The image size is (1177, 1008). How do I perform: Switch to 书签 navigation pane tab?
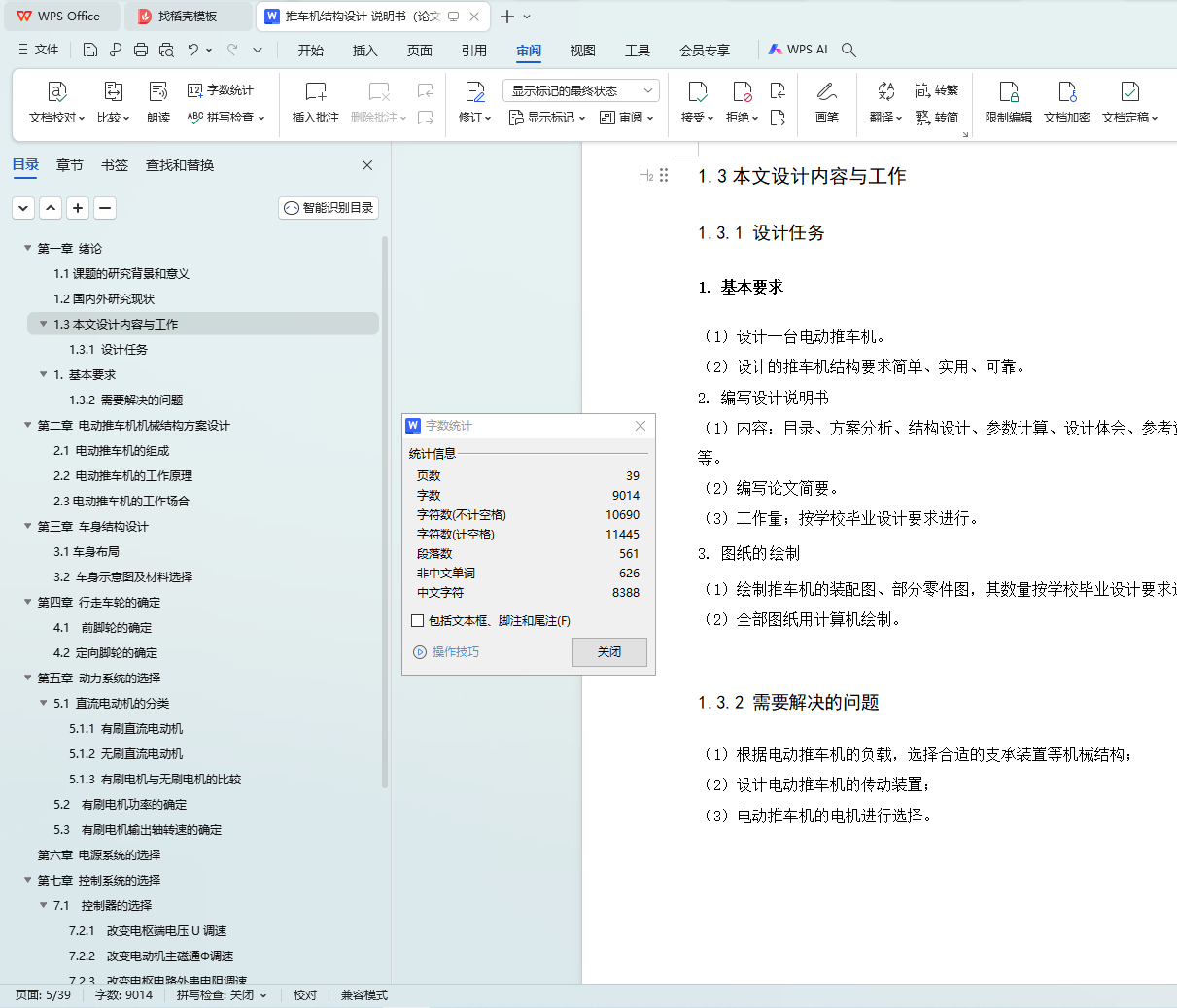click(x=115, y=165)
